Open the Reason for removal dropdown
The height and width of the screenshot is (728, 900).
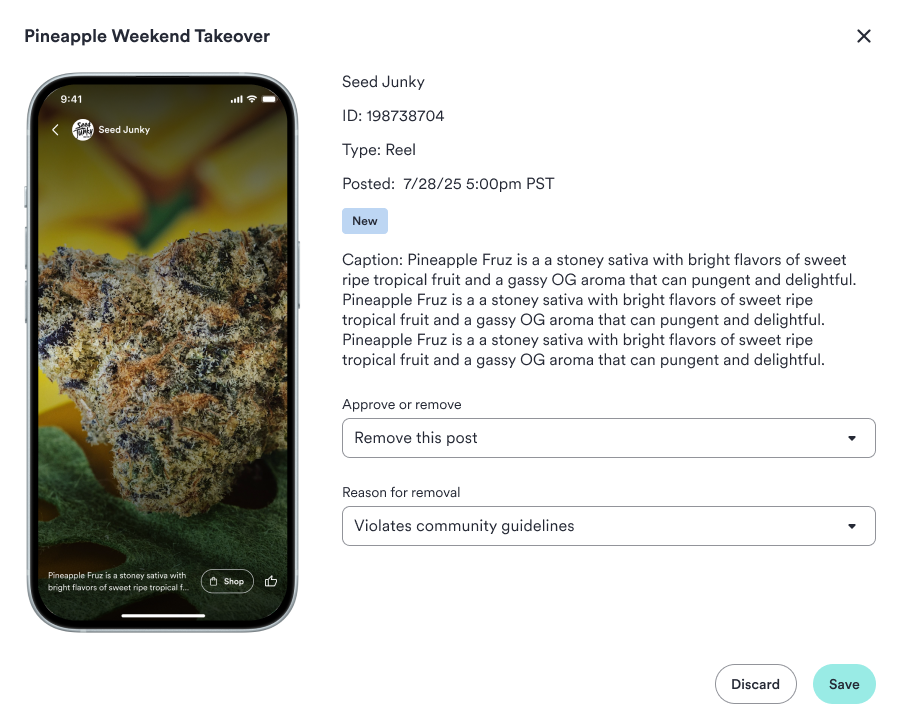pos(608,526)
